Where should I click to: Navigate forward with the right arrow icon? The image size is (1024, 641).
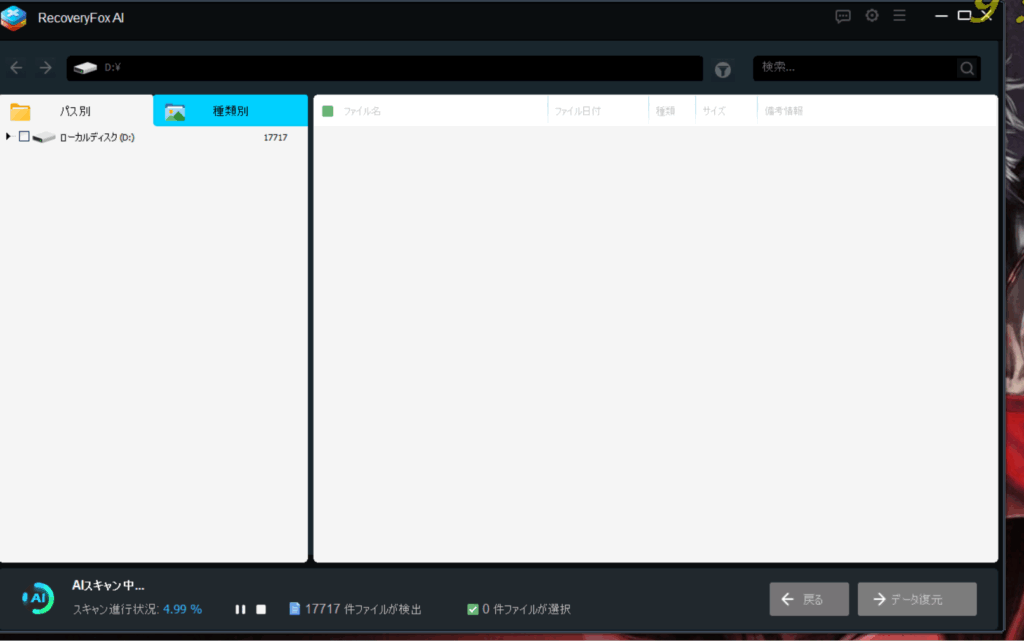click(45, 68)
